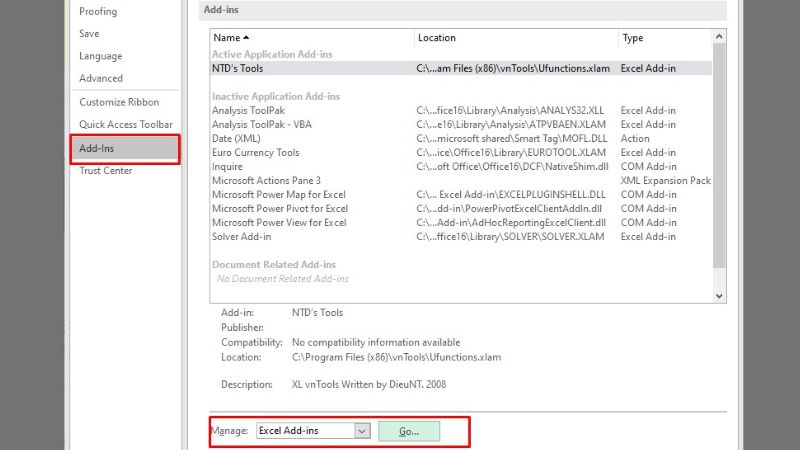Screen dimensions: 800x450
Task: Select Language in the options sidebar
Action: click(101, 56)
